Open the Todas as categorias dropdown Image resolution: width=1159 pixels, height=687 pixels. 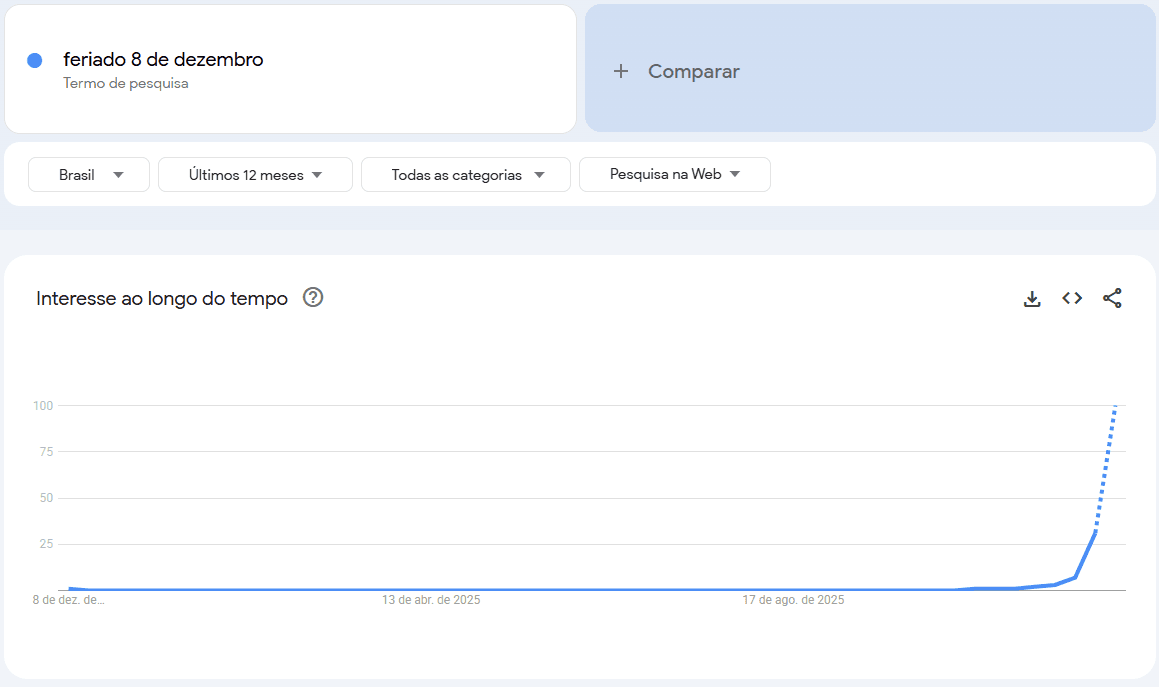point(465,174)
